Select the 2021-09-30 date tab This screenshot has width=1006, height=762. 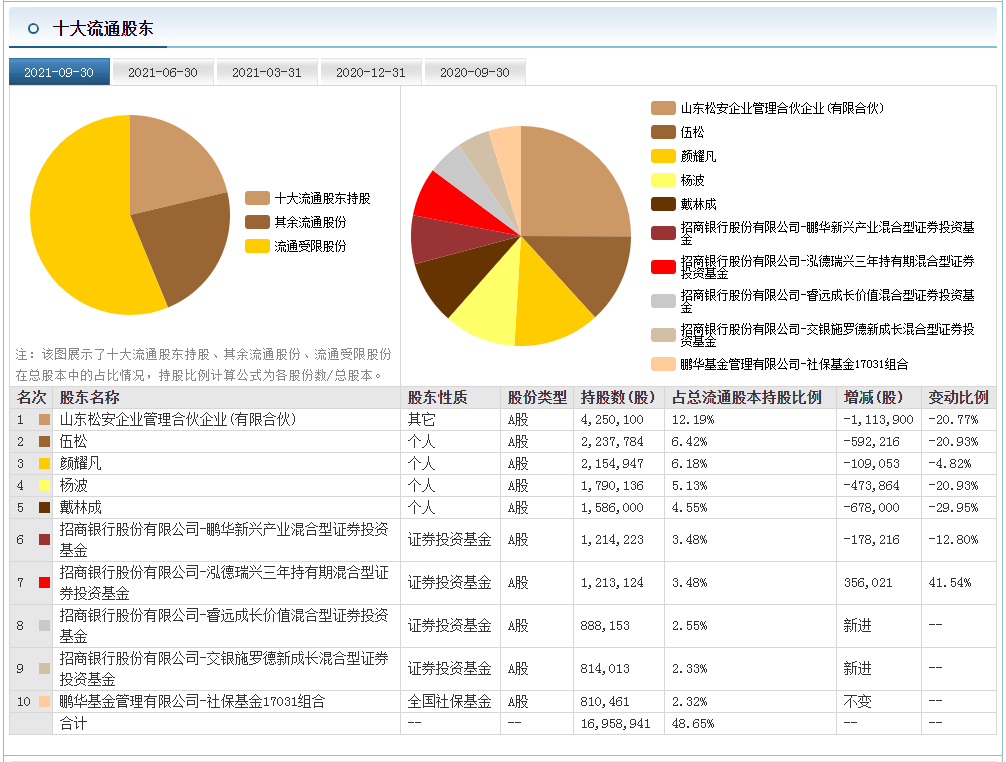(59, 73)
